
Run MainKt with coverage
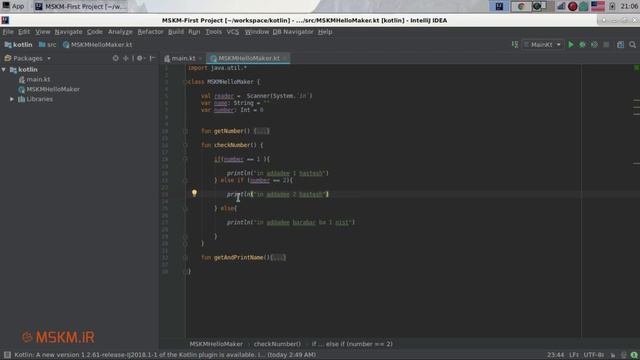pyautogui.click(x=594, y=45)
